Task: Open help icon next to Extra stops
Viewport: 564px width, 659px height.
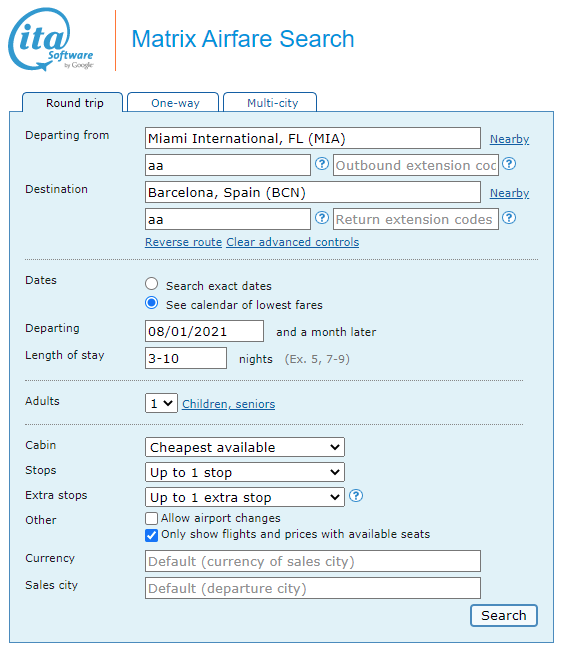Action: pyautogui.click(x=356, y=496)
